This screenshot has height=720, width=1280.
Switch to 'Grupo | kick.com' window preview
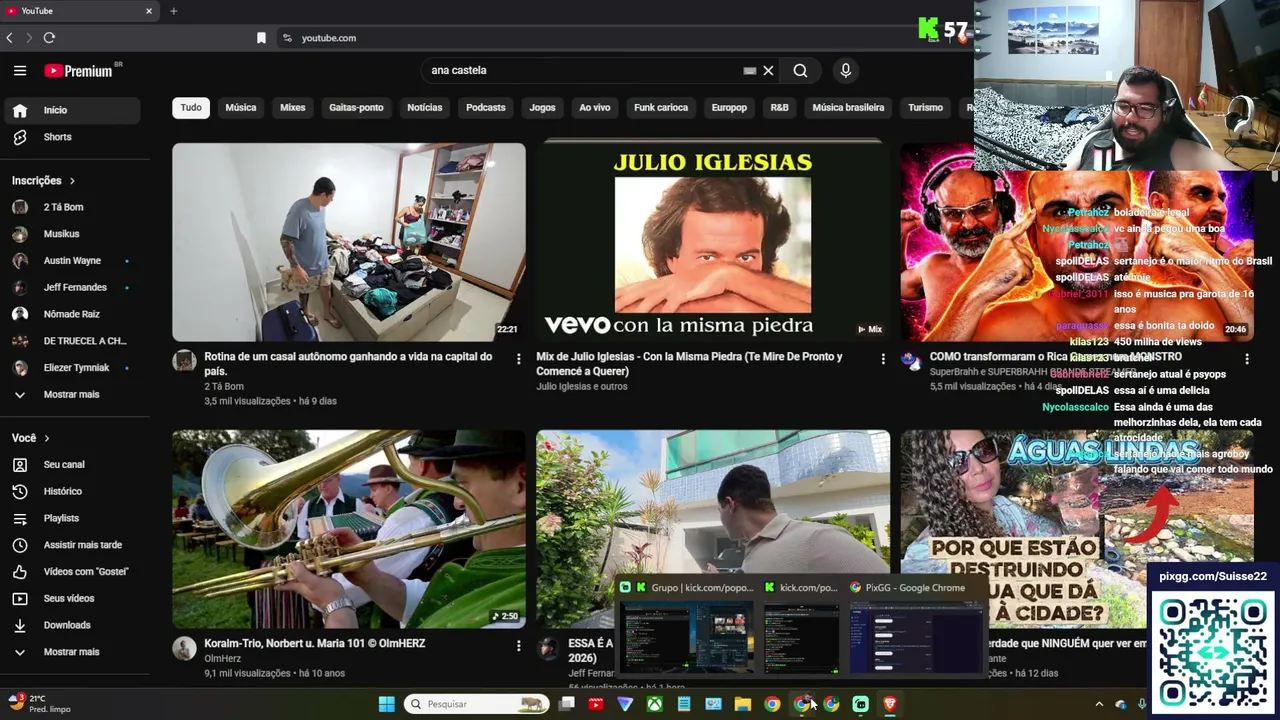[687, 629]
